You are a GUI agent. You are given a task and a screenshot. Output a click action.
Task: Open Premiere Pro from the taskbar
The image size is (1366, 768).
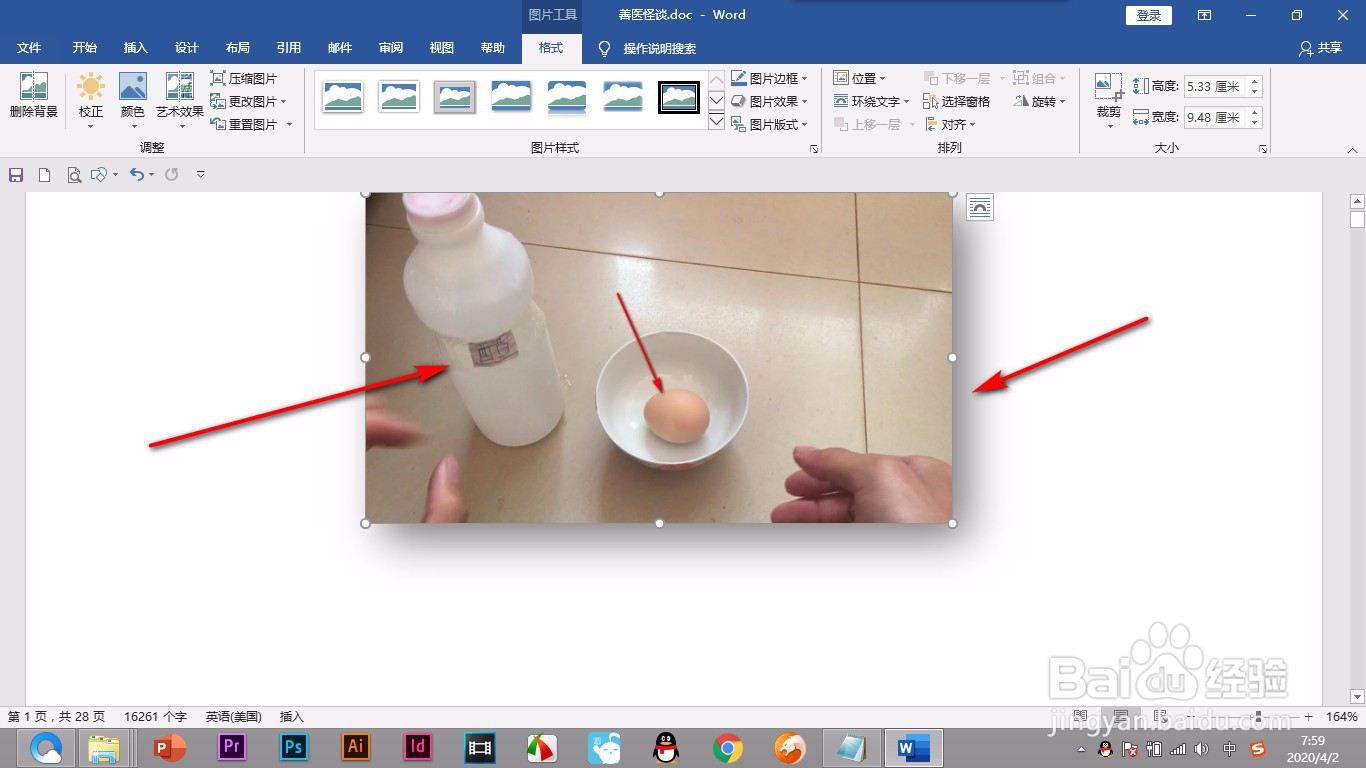[x=232, y=748]
